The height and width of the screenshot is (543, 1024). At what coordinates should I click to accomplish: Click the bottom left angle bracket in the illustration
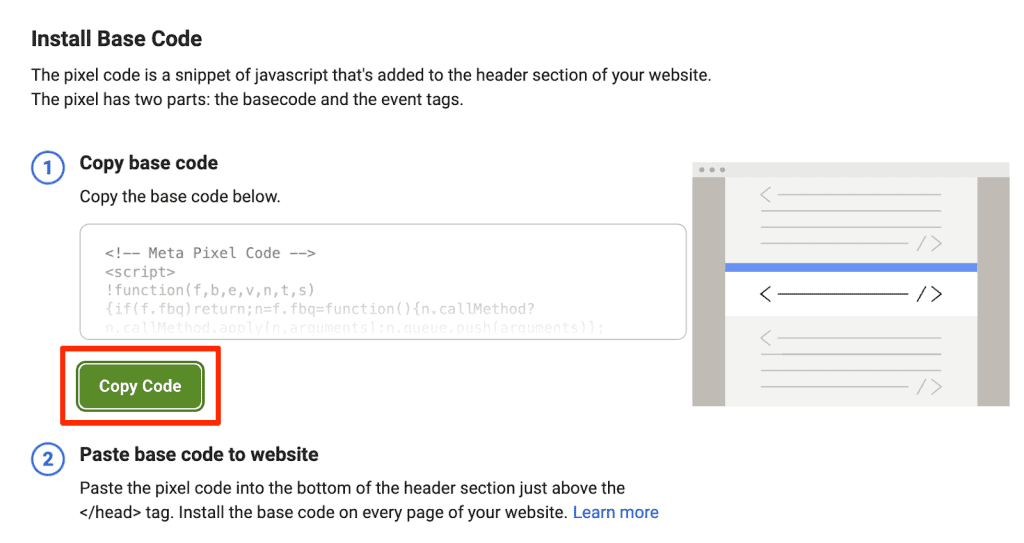(x=766, y=338)
